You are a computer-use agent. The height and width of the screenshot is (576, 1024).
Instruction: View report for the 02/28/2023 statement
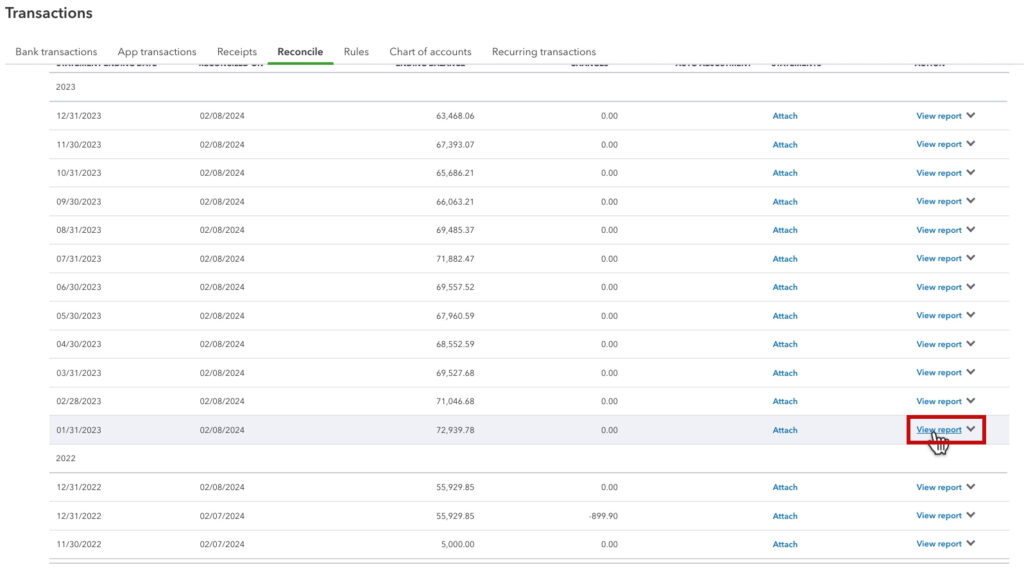(x=940, y=401)
